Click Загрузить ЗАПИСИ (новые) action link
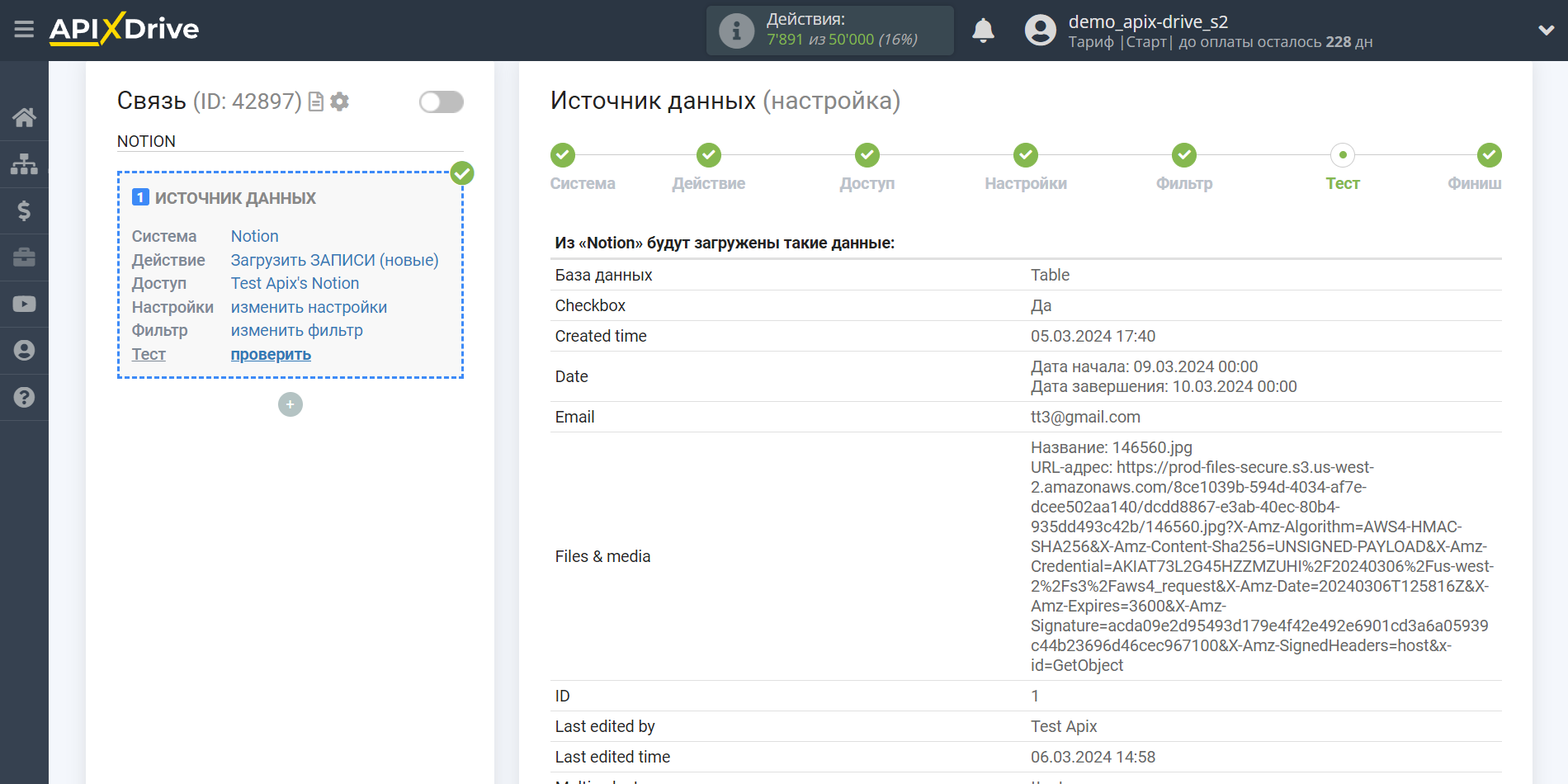 (334, 260)
